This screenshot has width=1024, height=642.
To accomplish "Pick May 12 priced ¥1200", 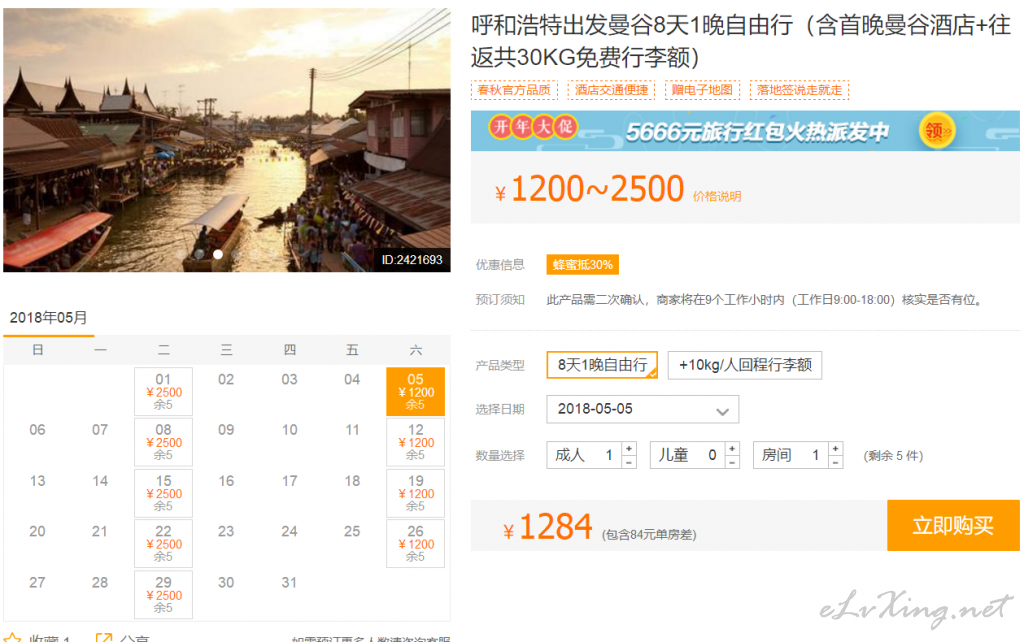I will [x=415, y=442].
